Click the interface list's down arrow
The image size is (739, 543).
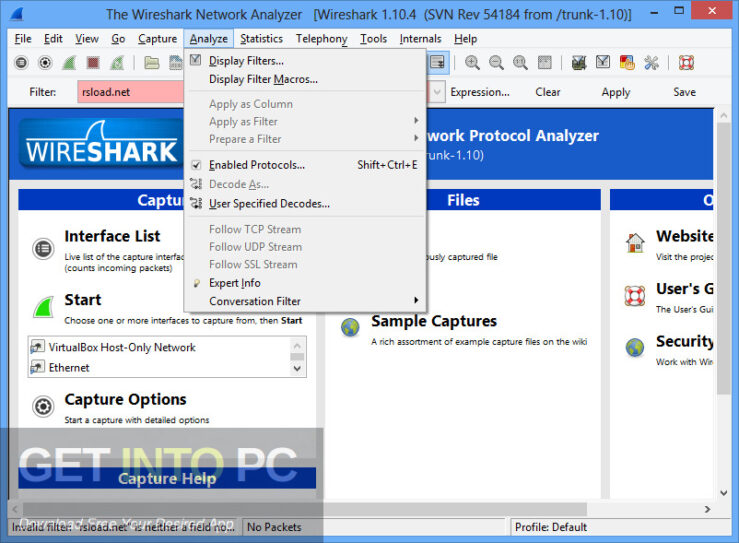click(x=297, y=369)
